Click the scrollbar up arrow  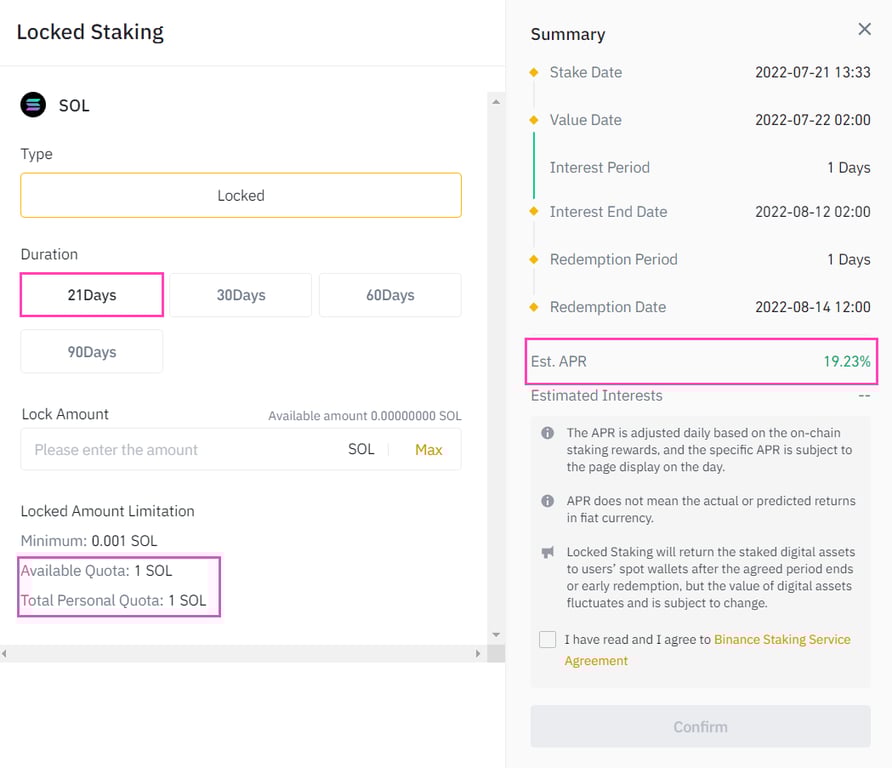496,100
